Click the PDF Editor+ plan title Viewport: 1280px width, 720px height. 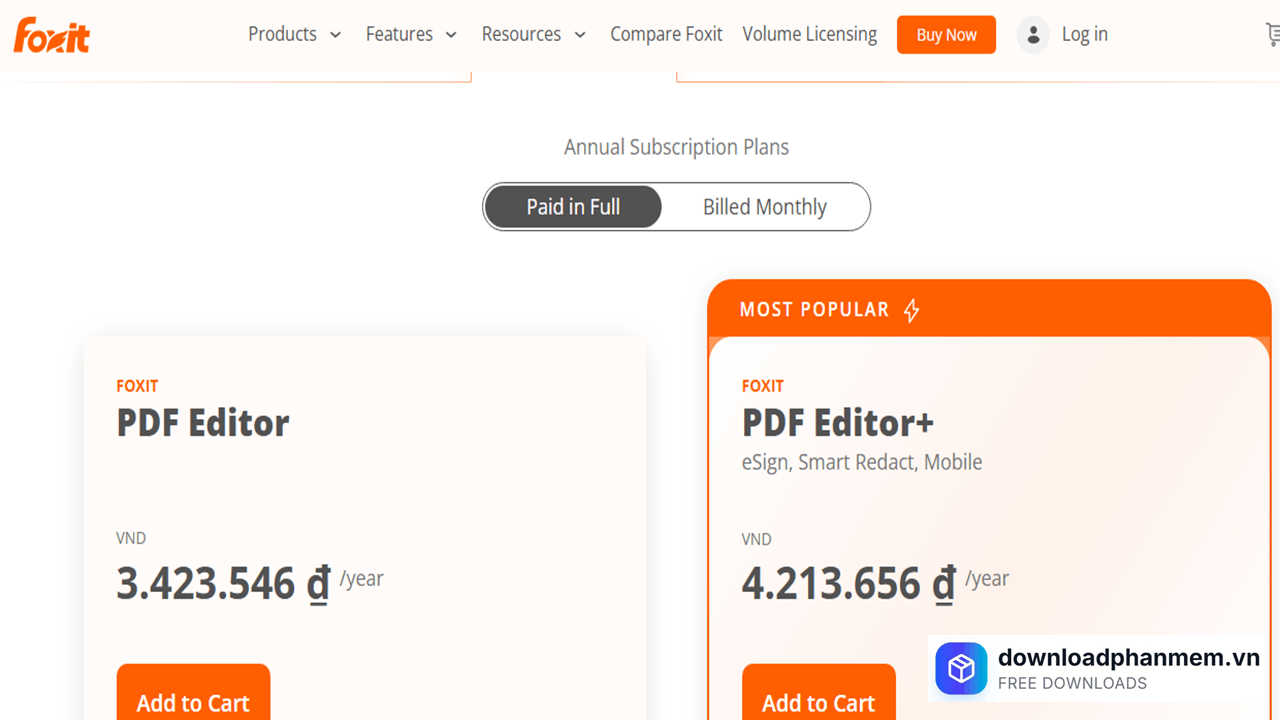(838, 423)
